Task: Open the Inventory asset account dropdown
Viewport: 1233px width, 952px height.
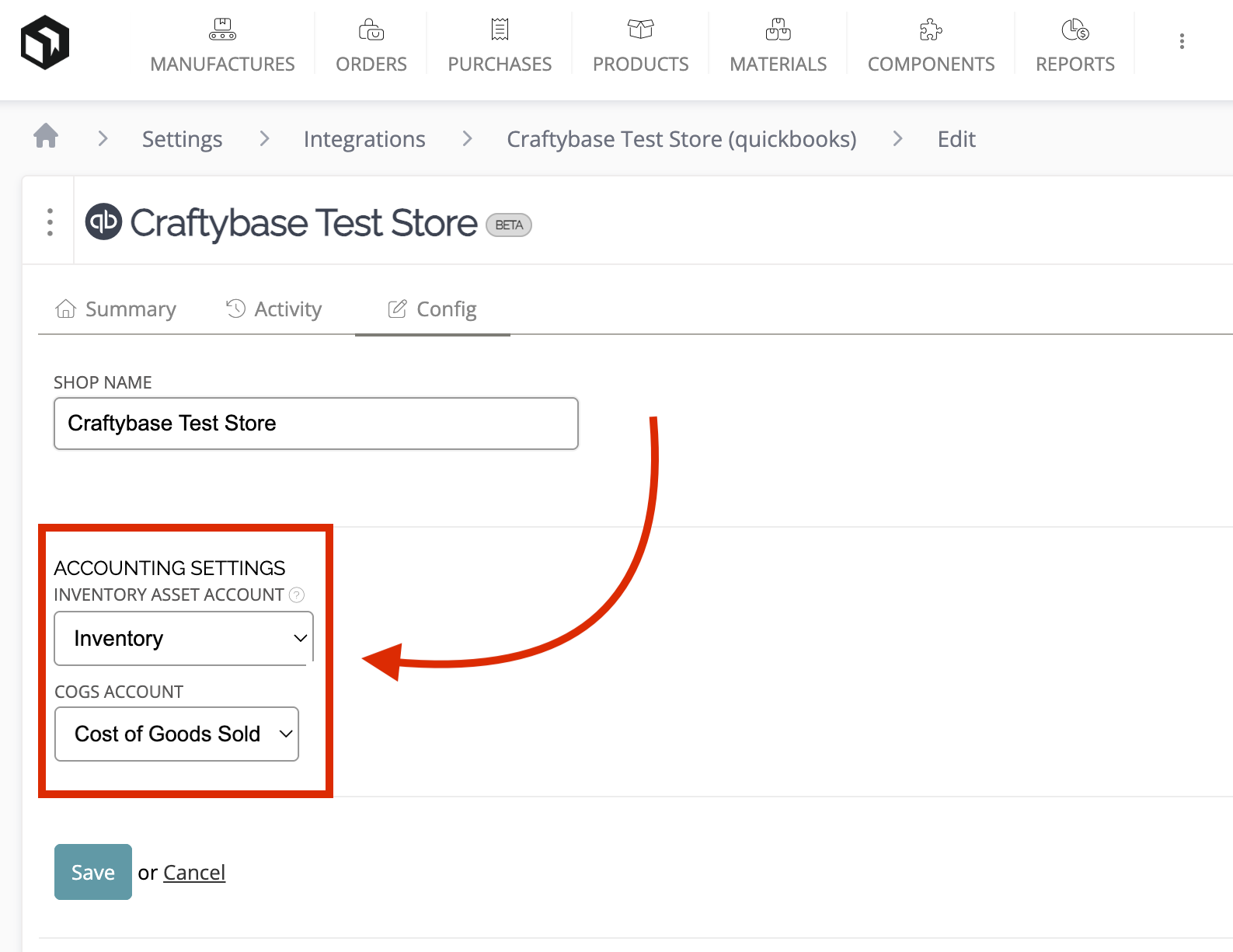Action: 183,639
